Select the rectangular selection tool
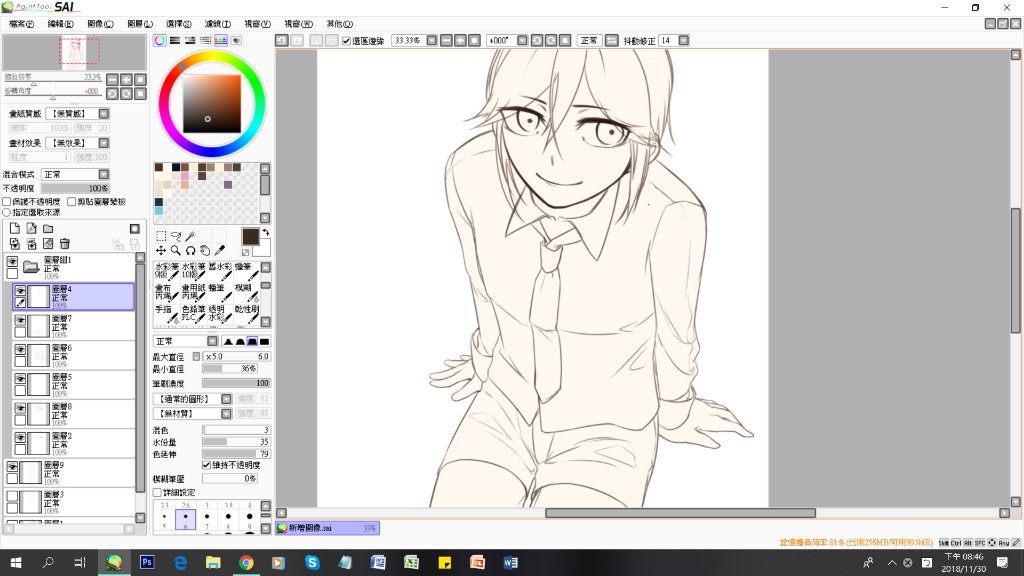Viewport: 1024px width, 576px height. pos(161,236)
